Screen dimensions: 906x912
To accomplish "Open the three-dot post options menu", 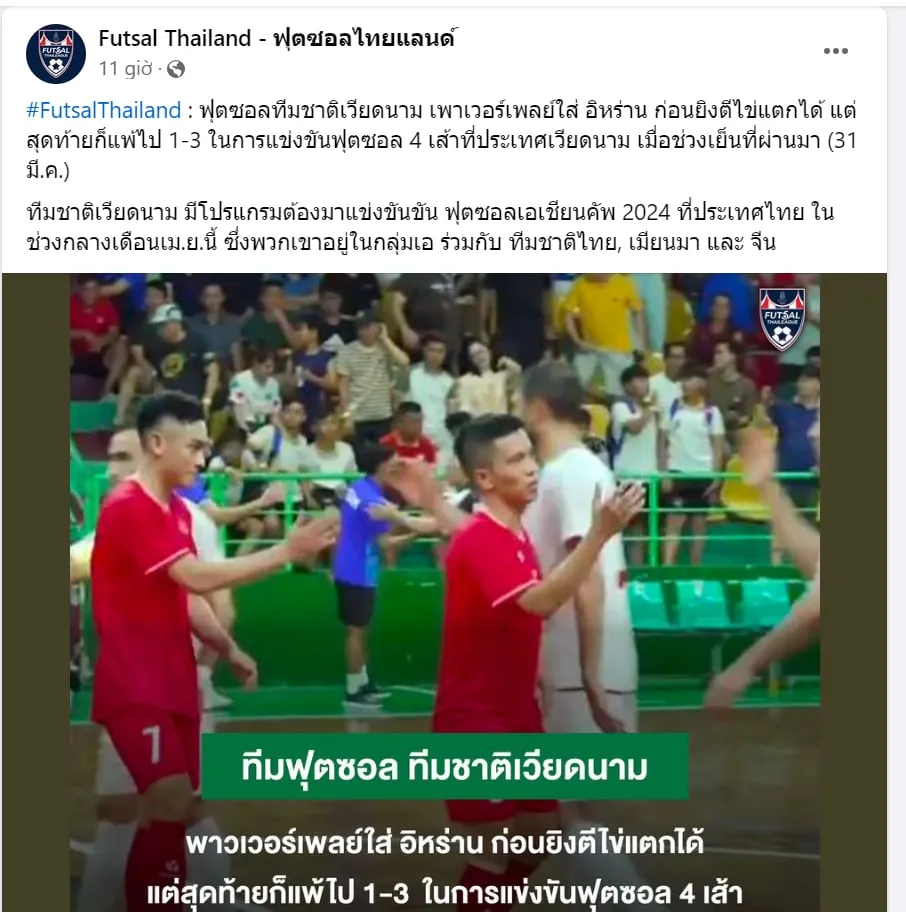I will pos(835,51).
